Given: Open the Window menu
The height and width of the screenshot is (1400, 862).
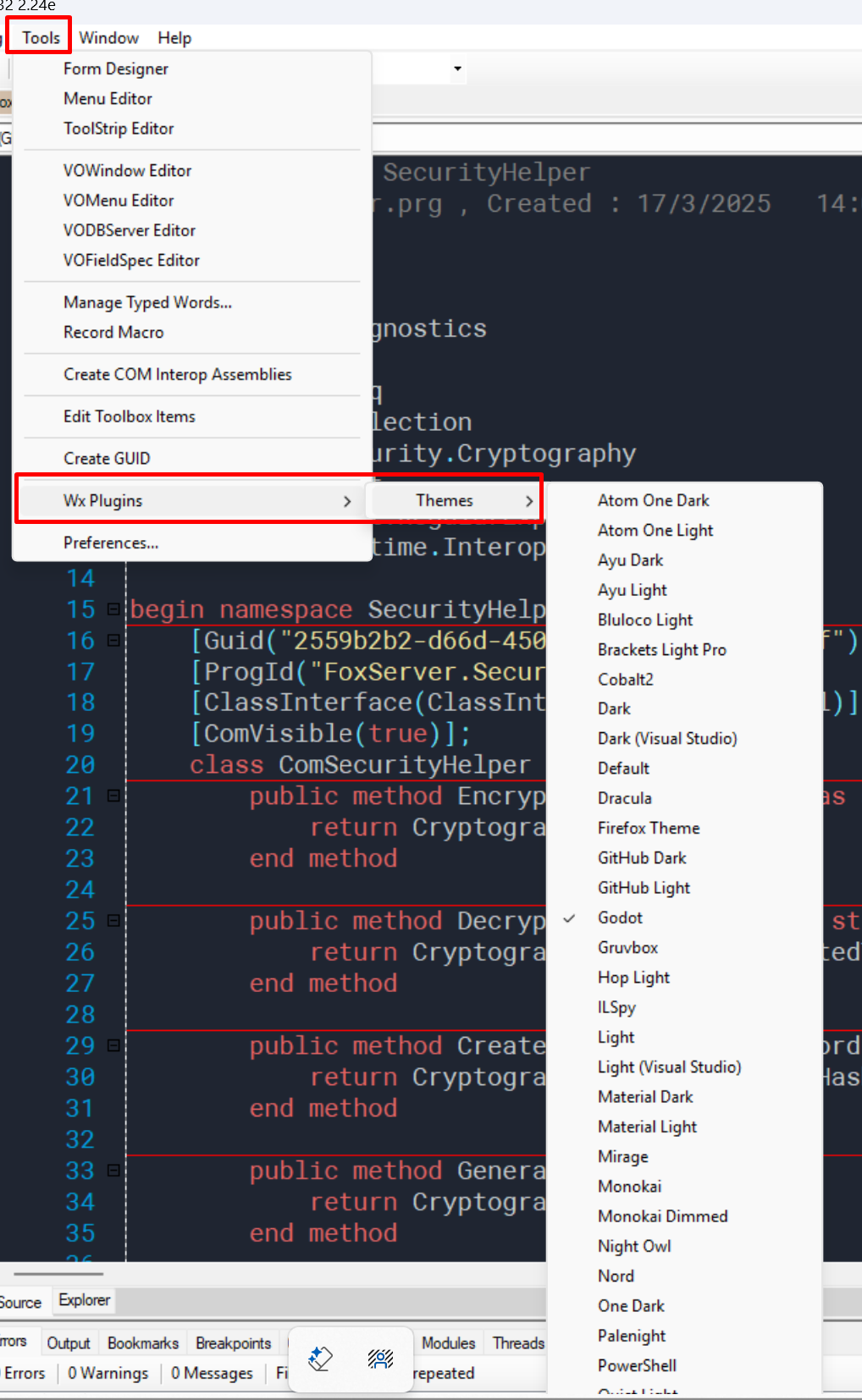Looking at the screenshot, I should pos(108,38).
